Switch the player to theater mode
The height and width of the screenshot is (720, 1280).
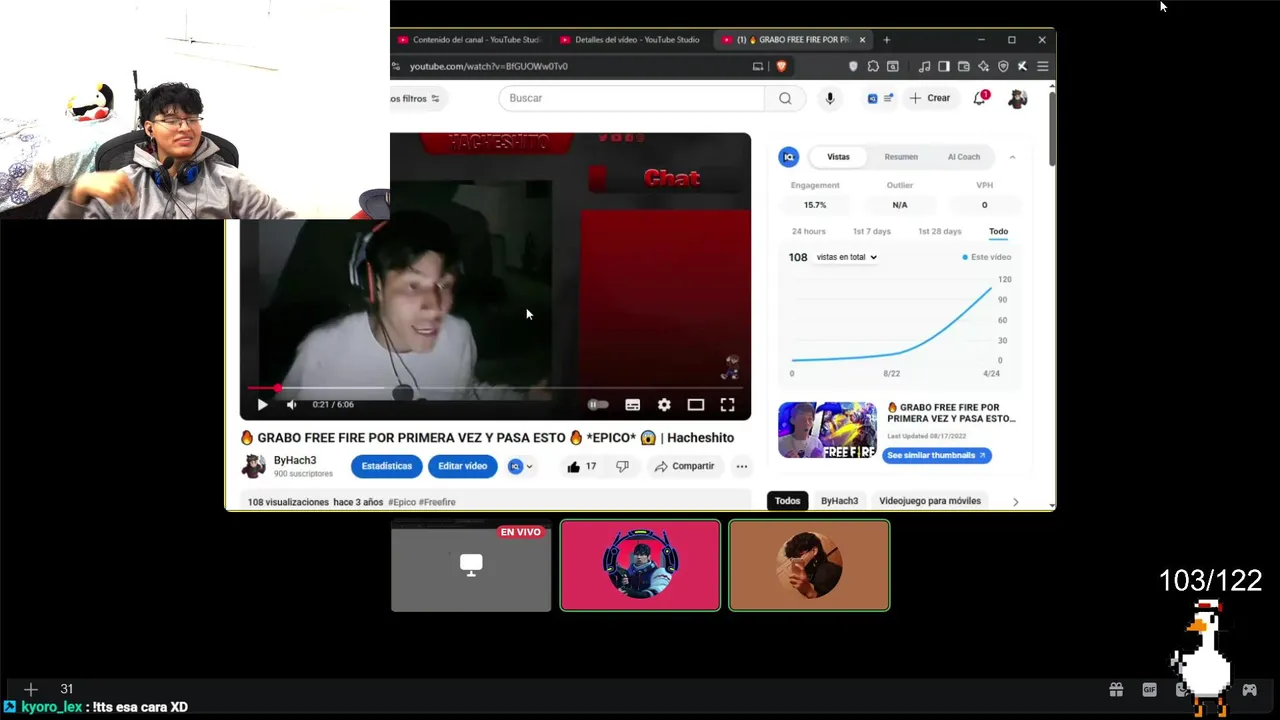point(696,405)
